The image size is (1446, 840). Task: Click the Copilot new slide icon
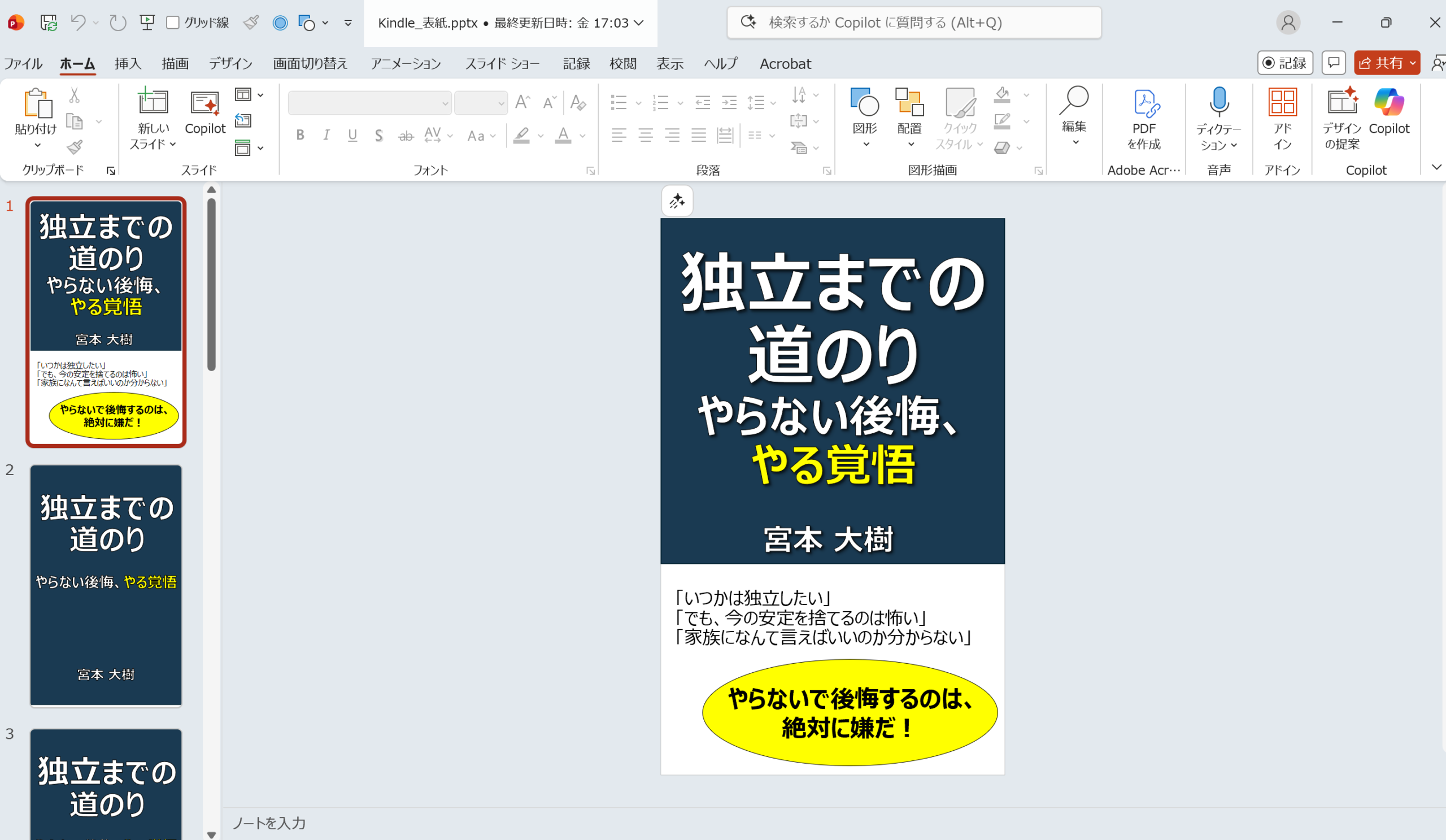[204, 105]
